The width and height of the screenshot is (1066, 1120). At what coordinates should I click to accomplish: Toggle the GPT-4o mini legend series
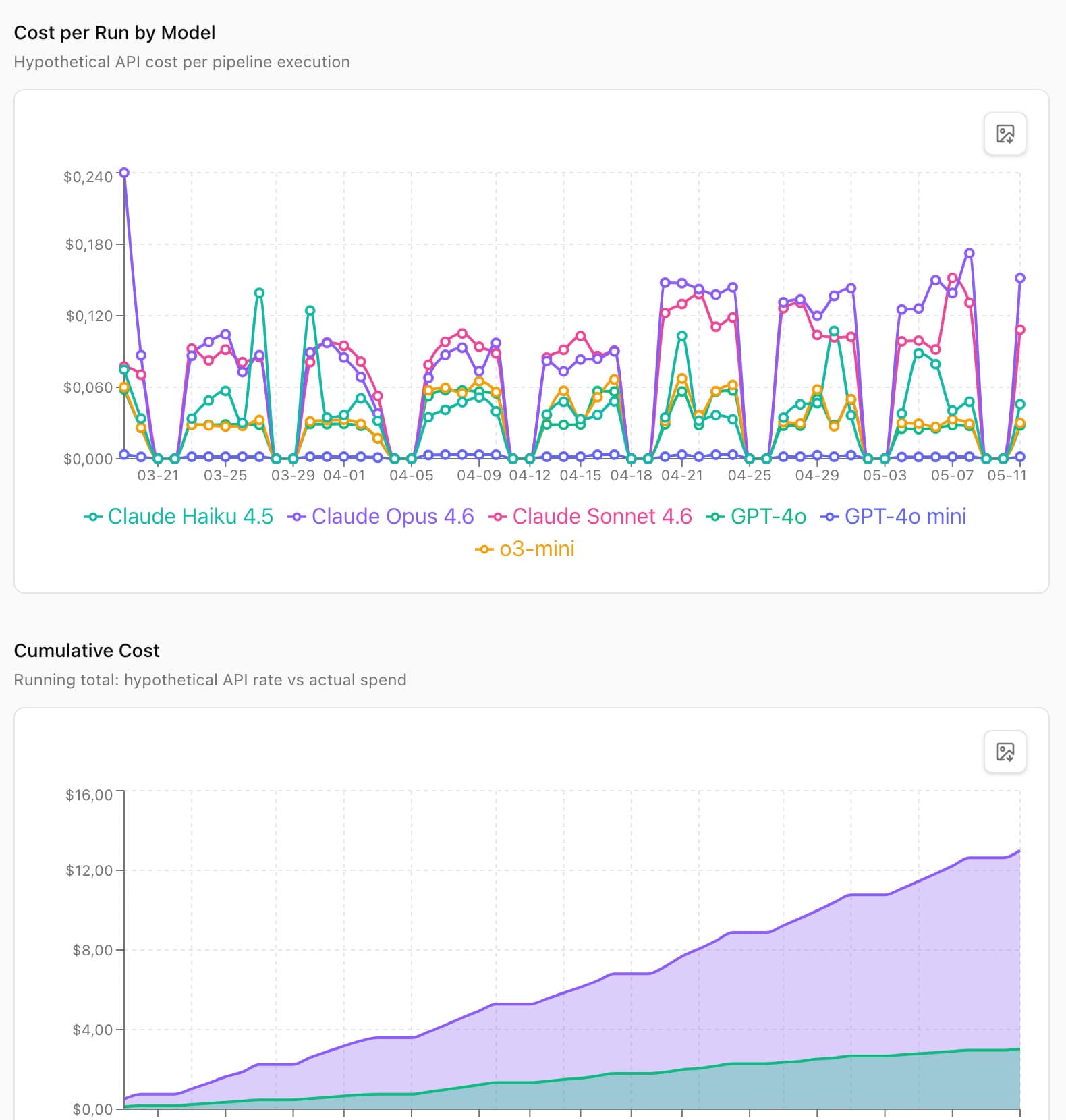(x=893, y=517)
